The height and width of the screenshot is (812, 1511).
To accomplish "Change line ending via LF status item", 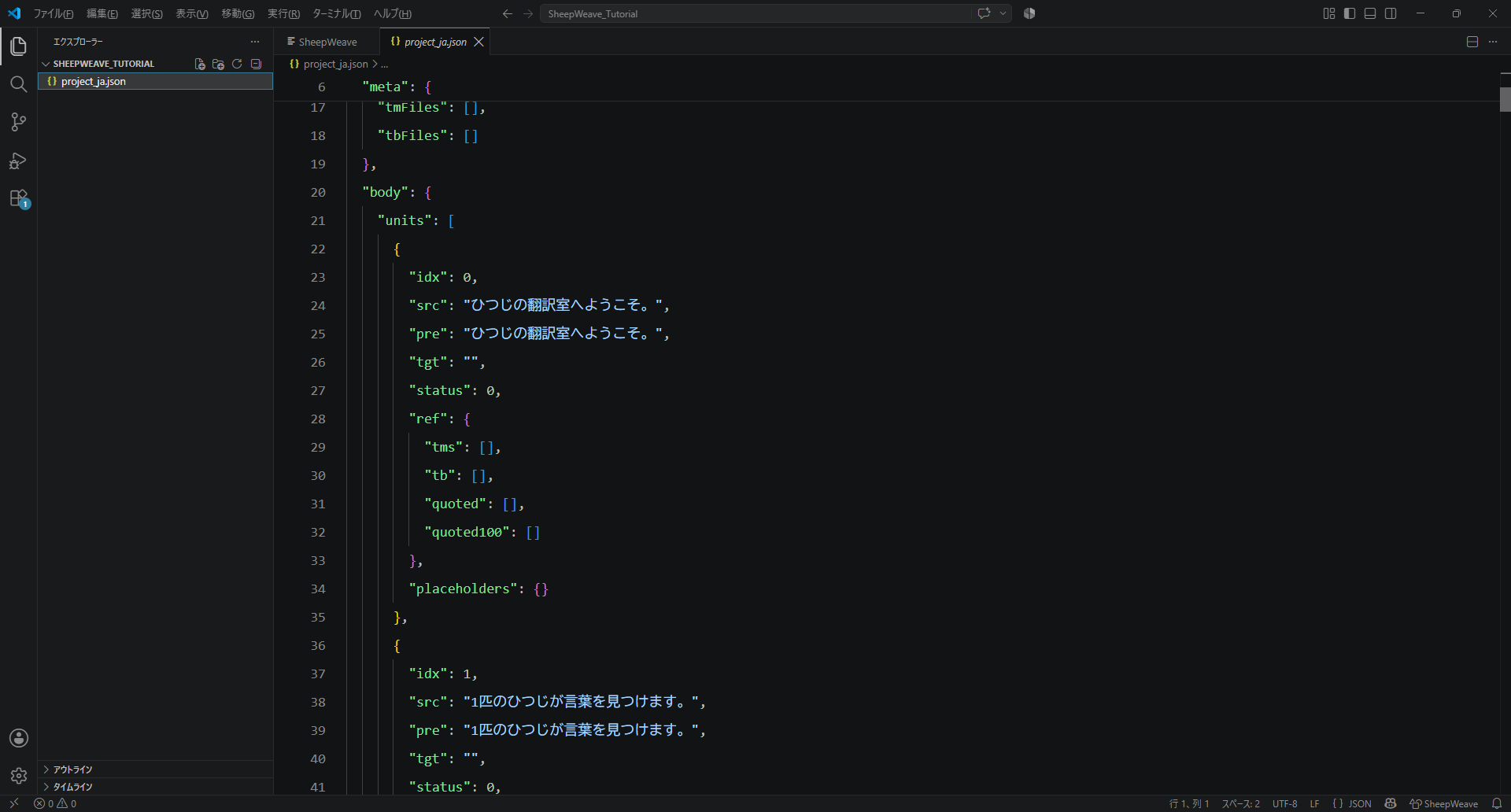I will click(1314, 803).
